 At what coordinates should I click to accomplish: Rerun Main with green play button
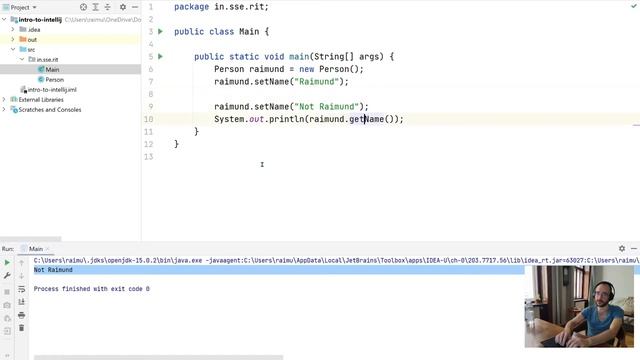click(7, 262)
